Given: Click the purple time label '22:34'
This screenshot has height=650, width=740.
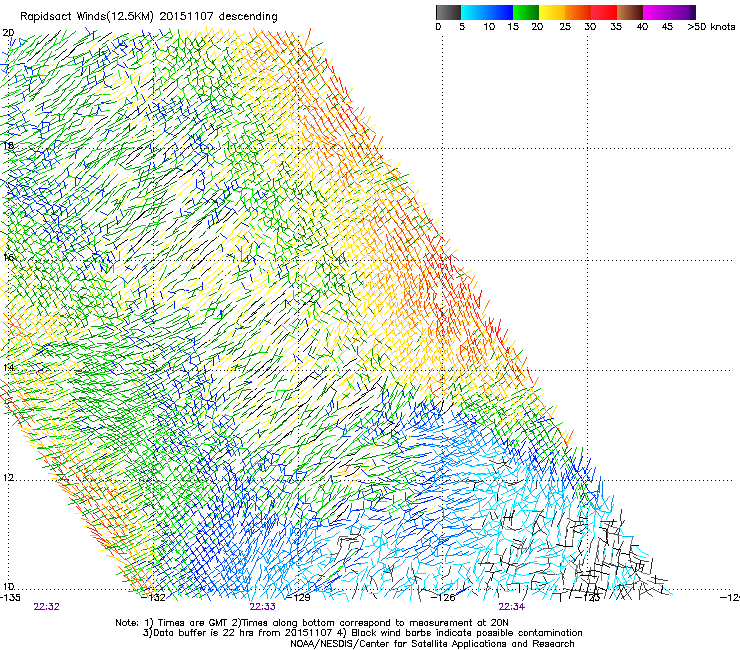Looking at the screenshot, I should (512, 607).
